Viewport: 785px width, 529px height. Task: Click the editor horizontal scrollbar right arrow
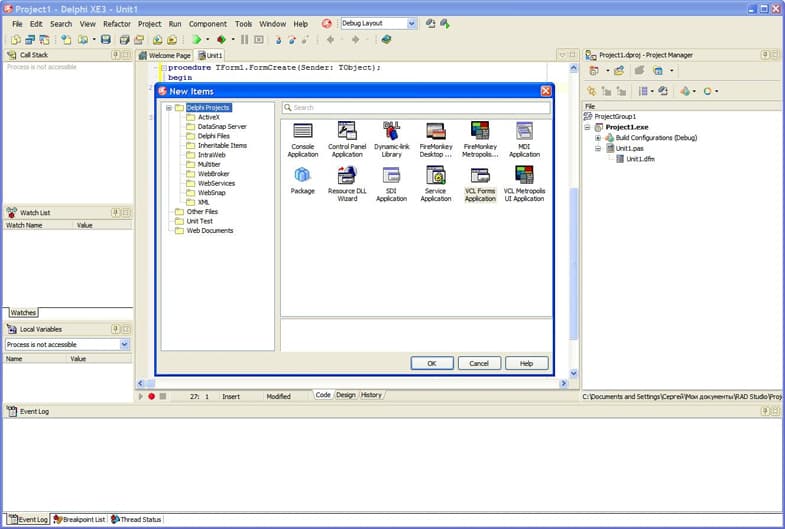(564, 383)
